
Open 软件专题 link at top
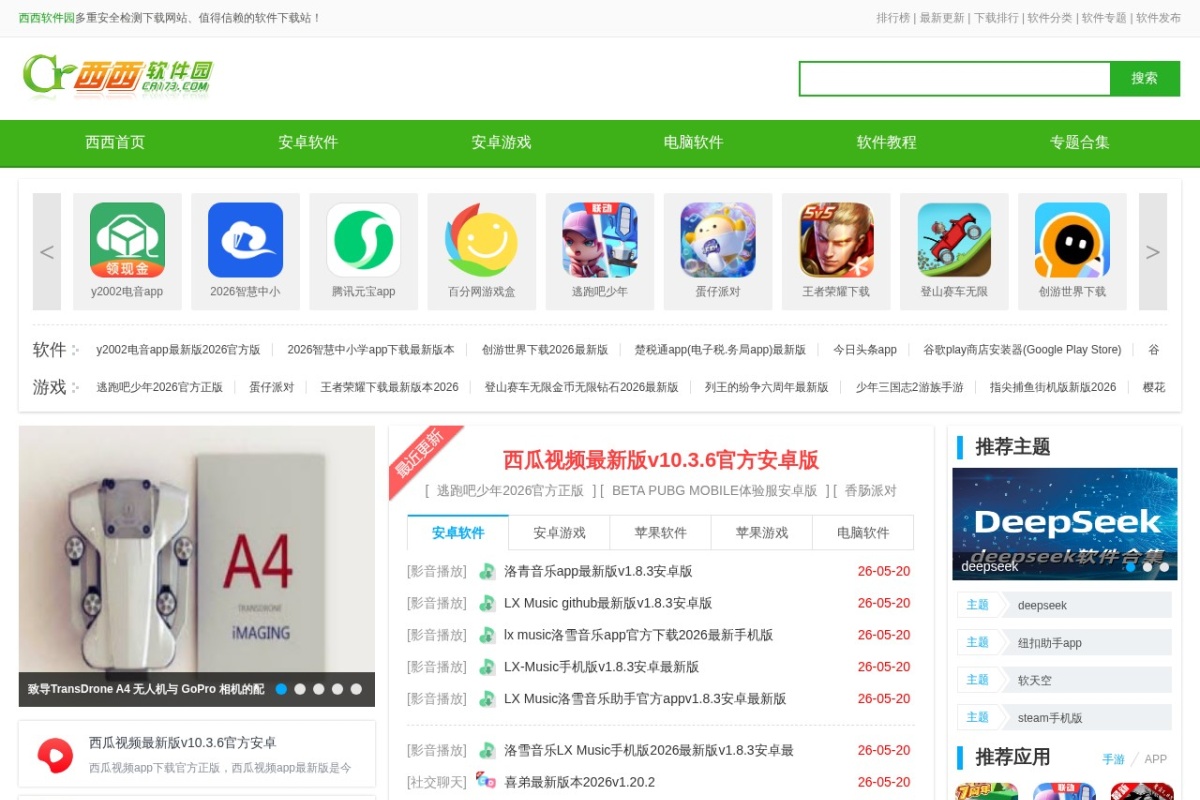click(x=1104, y=18)
